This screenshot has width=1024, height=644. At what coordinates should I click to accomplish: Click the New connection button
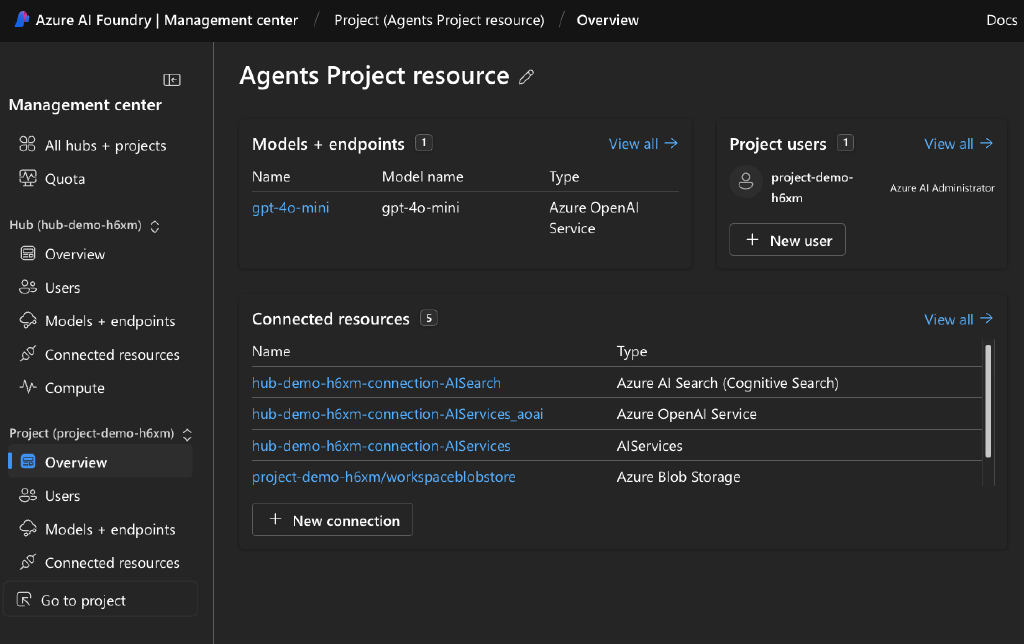(332, 519)
